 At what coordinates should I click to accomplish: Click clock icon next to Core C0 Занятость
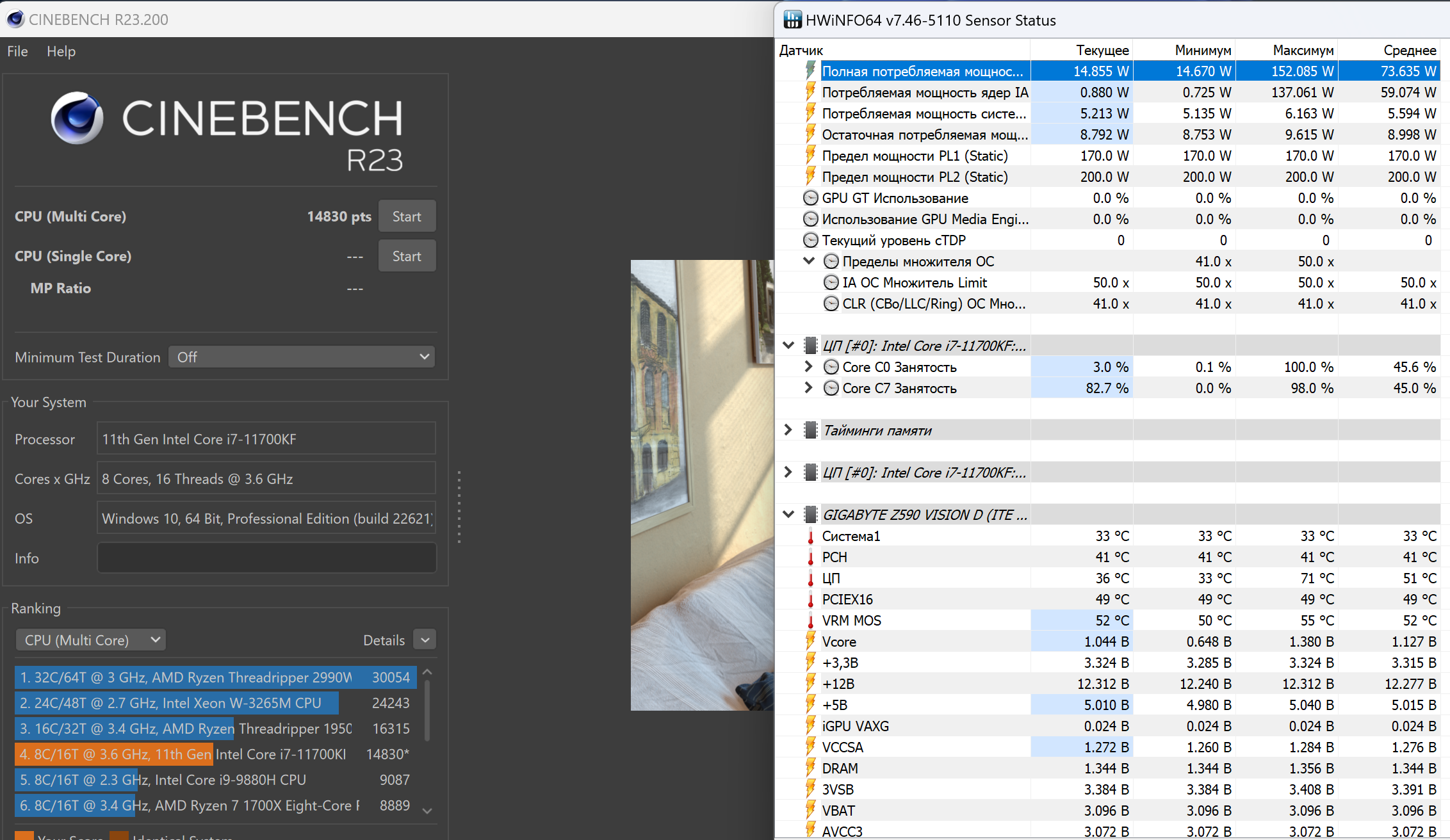(x=831, y=367)
